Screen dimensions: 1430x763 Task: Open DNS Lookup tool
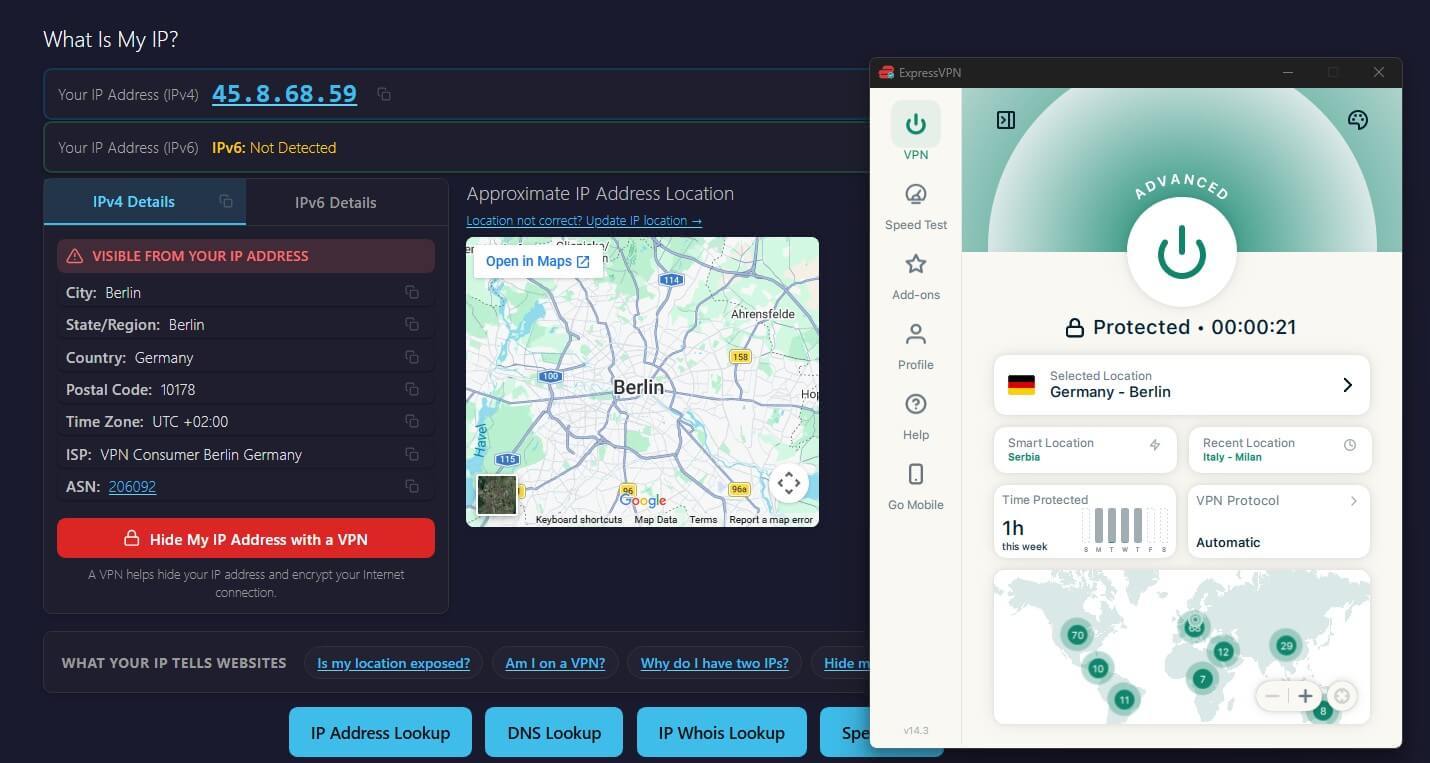click(554, 732)
